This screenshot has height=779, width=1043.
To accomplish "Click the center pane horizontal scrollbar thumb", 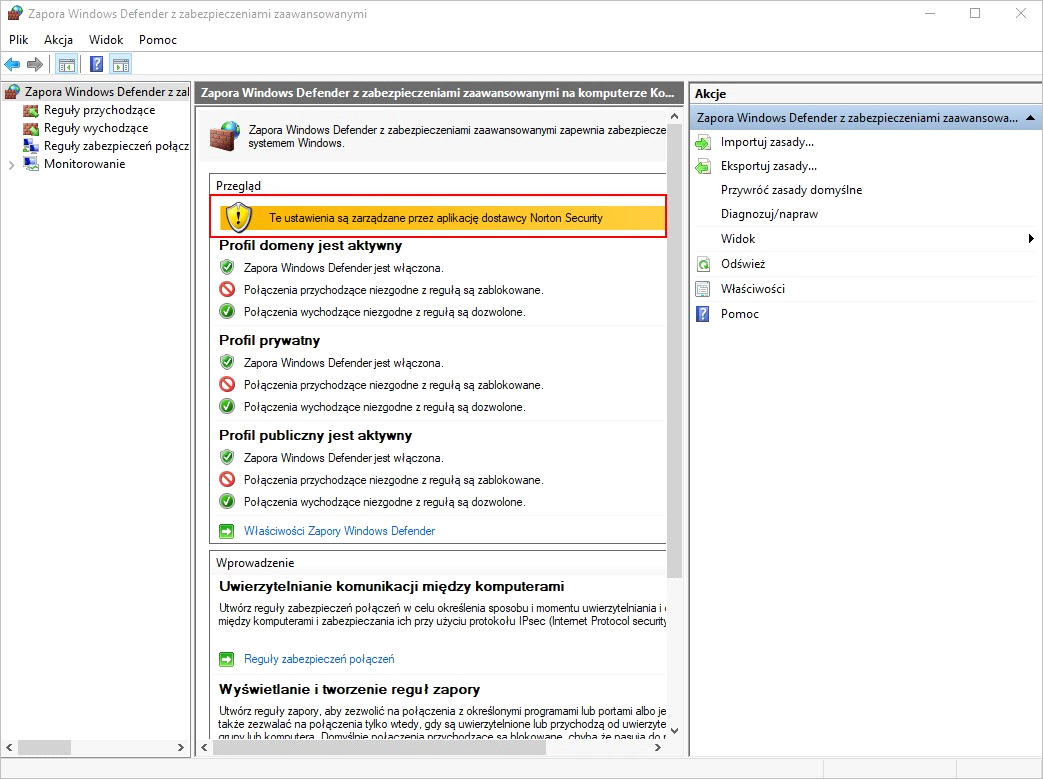I will click(x=379, y=748).
